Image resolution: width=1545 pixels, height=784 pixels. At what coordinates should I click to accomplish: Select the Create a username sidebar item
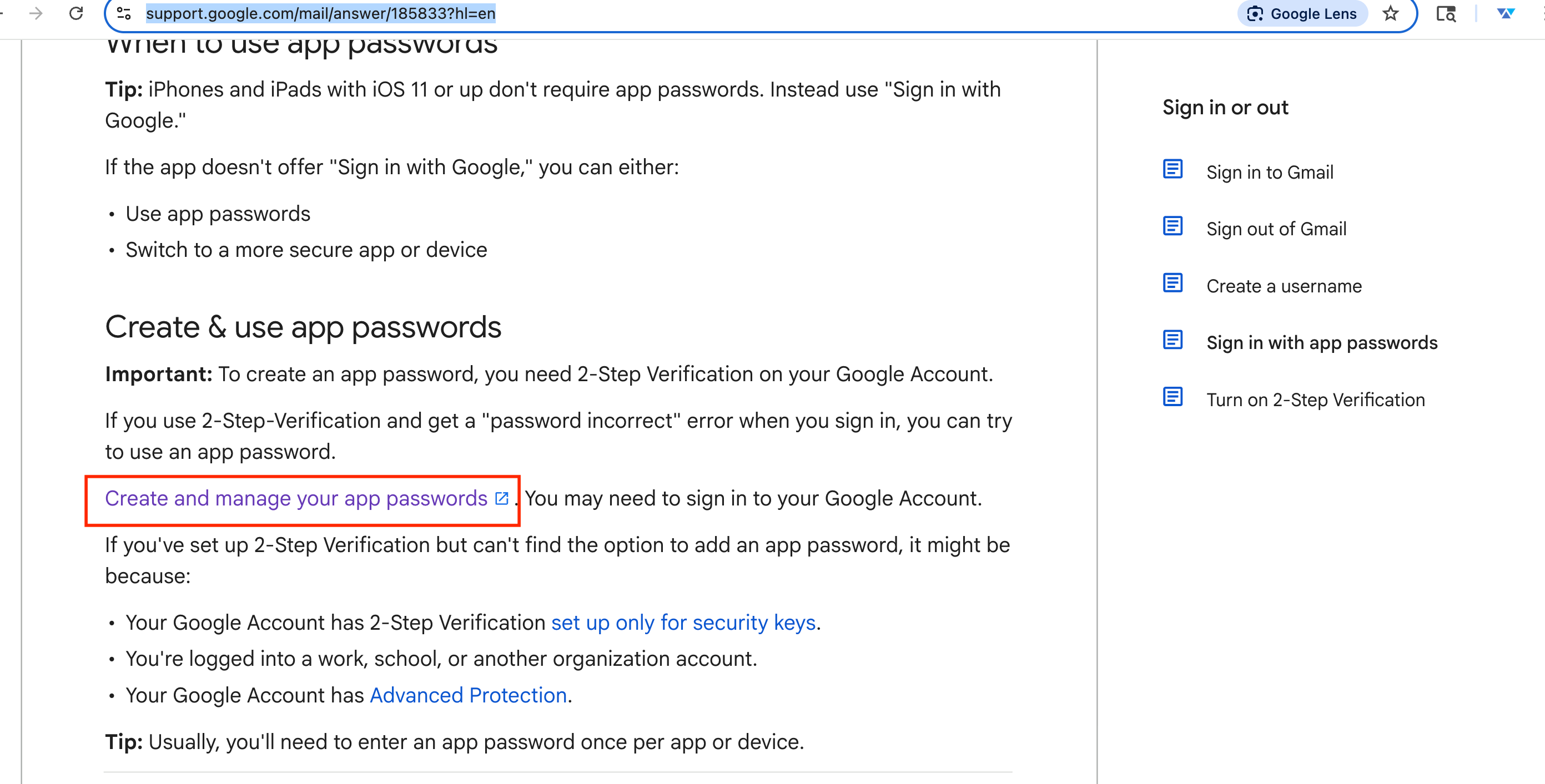(1284, 286)
